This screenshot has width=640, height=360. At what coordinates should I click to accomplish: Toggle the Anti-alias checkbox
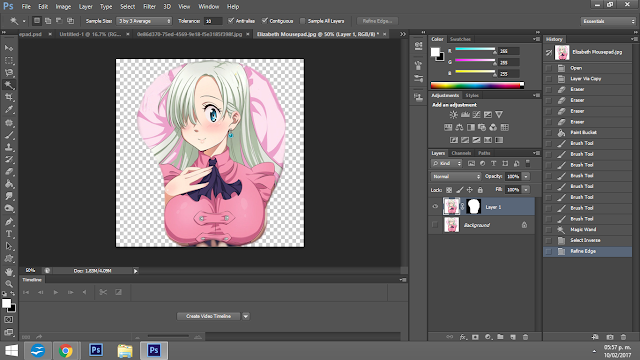tap(231, 20)
